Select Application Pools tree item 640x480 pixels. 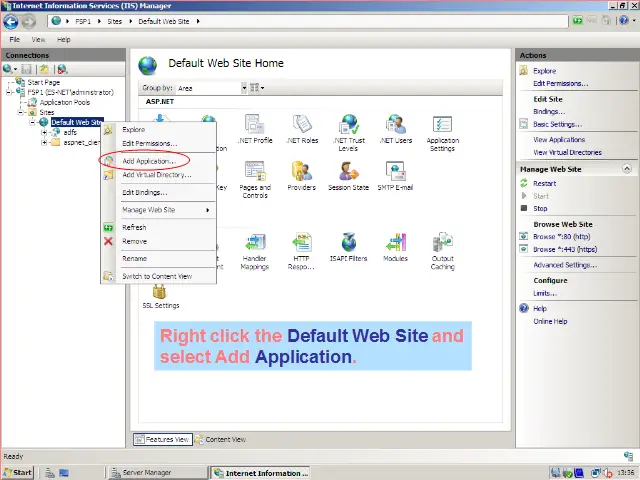(x=64, y=102)
